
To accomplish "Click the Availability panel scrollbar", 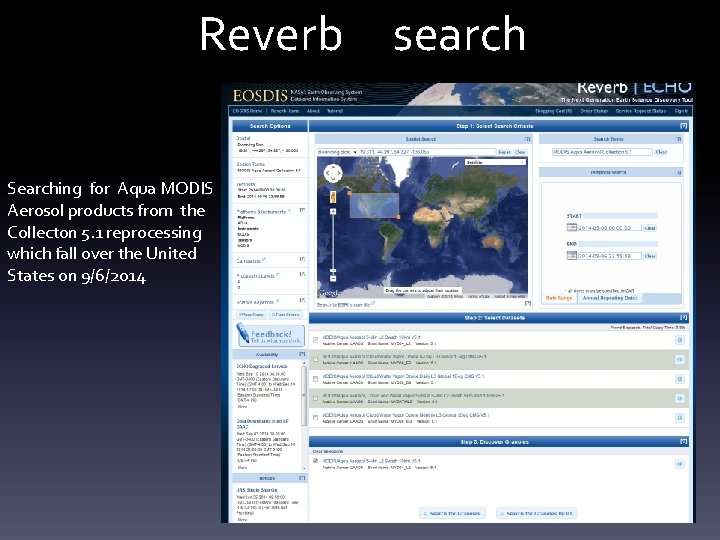I will click(x=303, y=395).
